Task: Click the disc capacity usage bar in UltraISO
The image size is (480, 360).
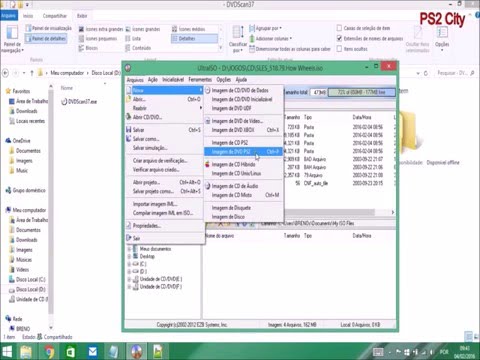Action: coord(362,92)
